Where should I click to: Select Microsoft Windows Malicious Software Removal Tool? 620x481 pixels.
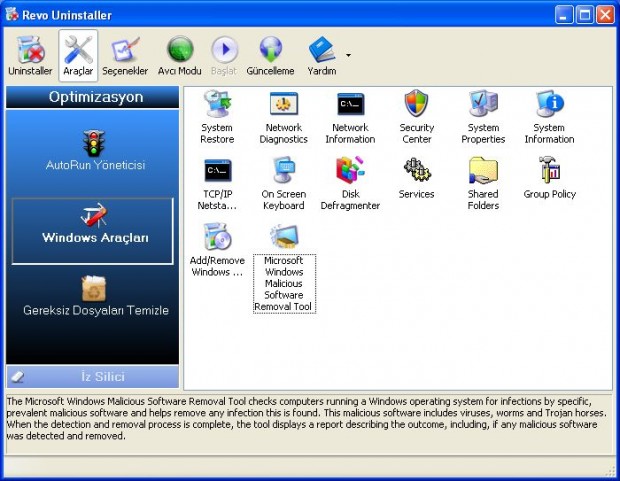coord(284,268)
